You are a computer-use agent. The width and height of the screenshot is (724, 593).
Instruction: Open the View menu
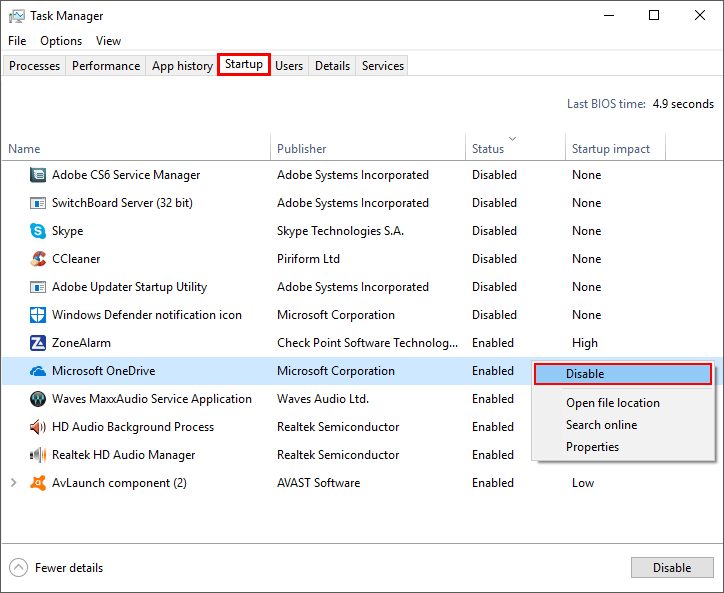pyautogui.click(x=109, y=41)
